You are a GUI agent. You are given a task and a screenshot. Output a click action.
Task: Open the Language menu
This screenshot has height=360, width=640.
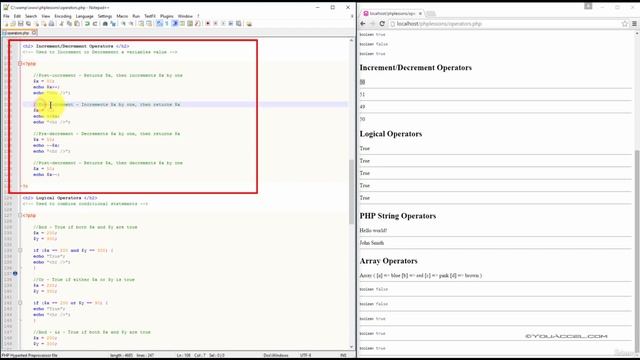[84, 16]
